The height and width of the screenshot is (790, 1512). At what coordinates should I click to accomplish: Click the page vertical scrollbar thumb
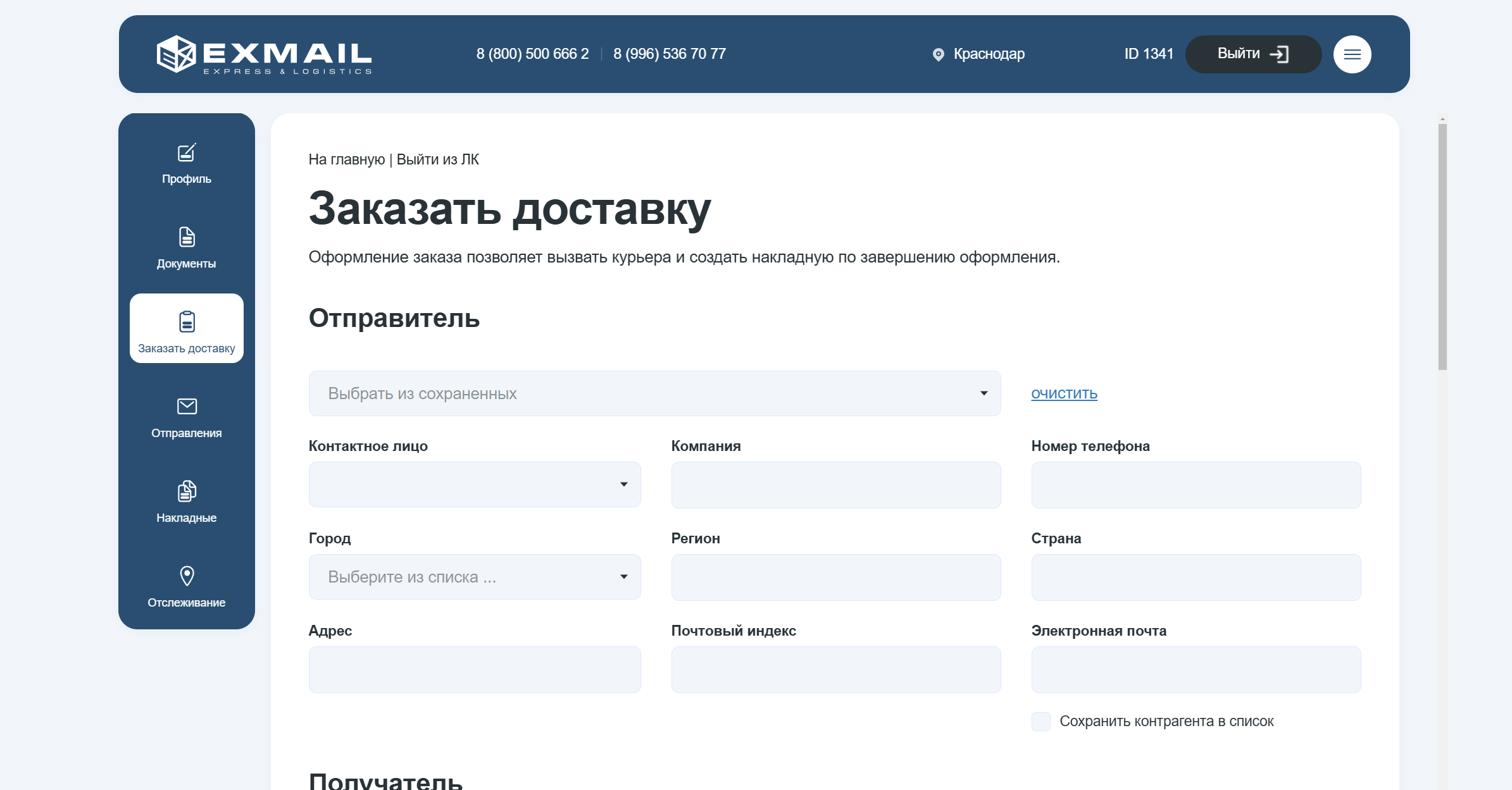(x=1442, y=247)
